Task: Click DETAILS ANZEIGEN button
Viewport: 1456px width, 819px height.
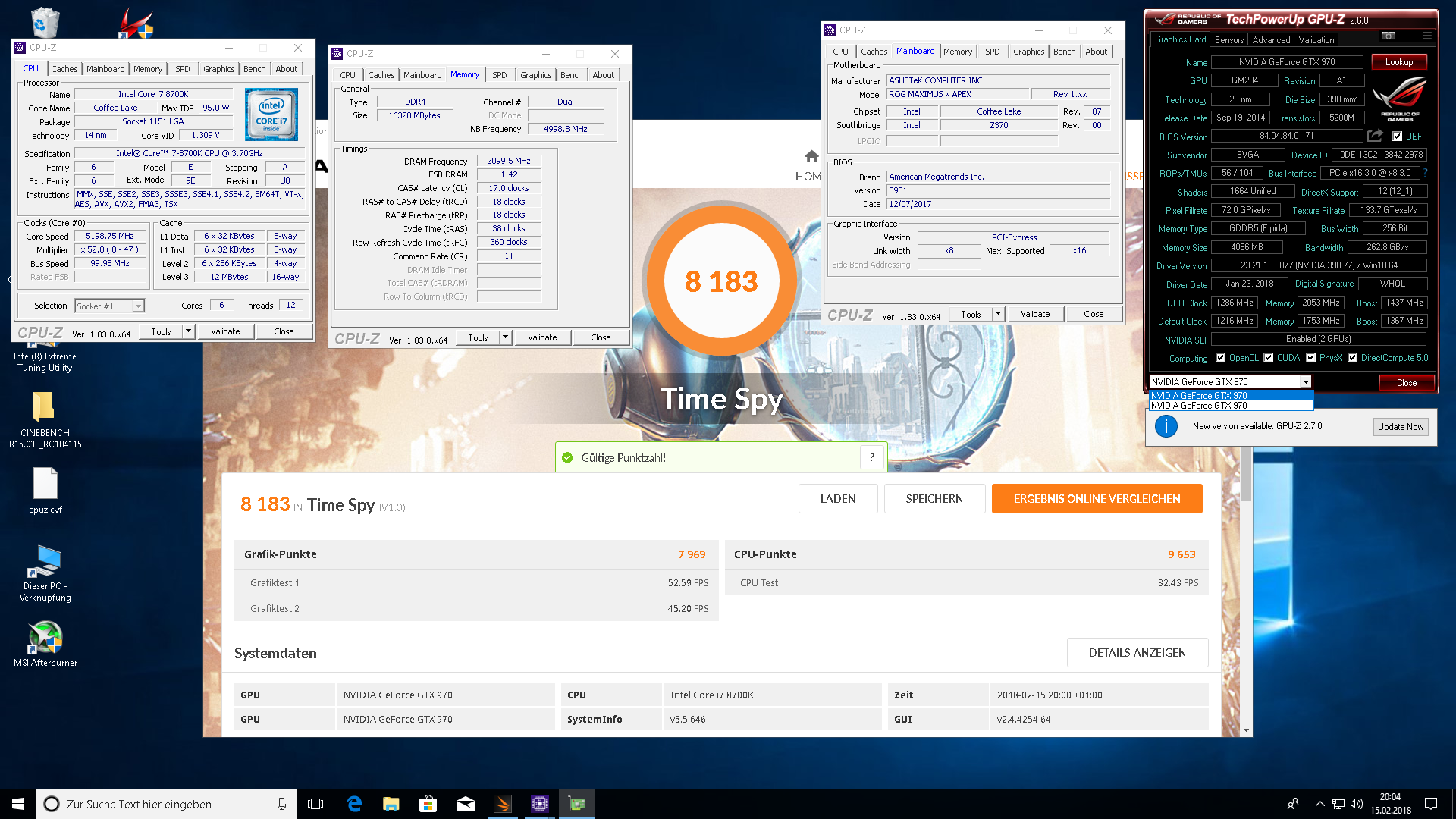Action: pos(1137,653)
